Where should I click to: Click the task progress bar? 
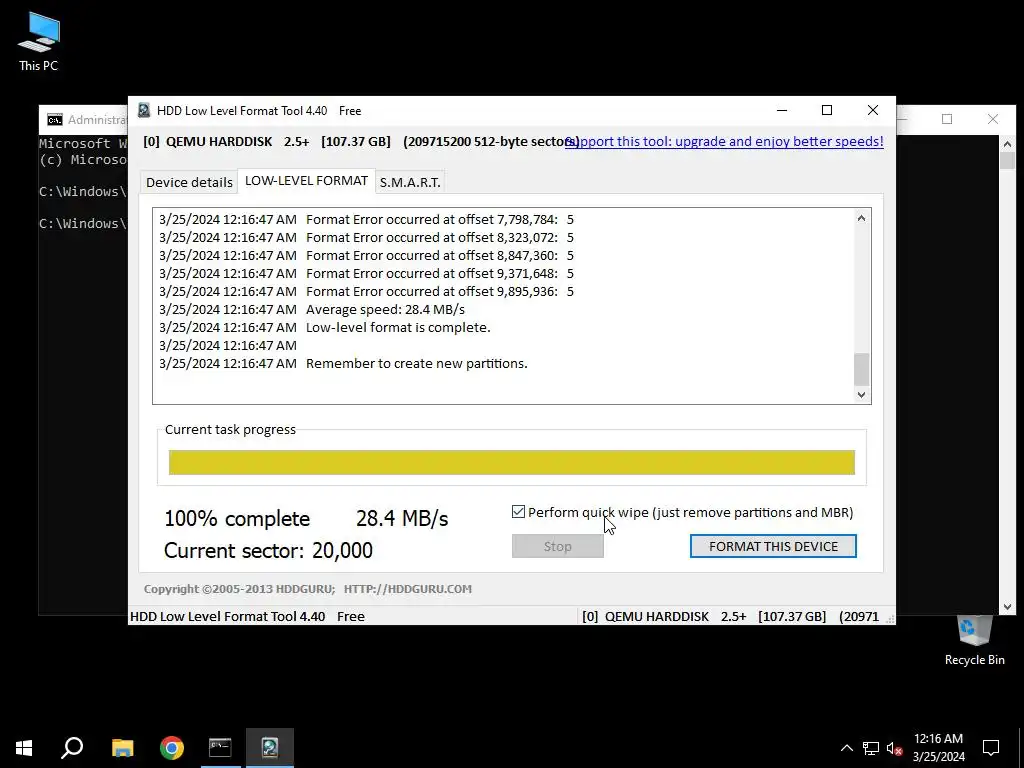511,462
